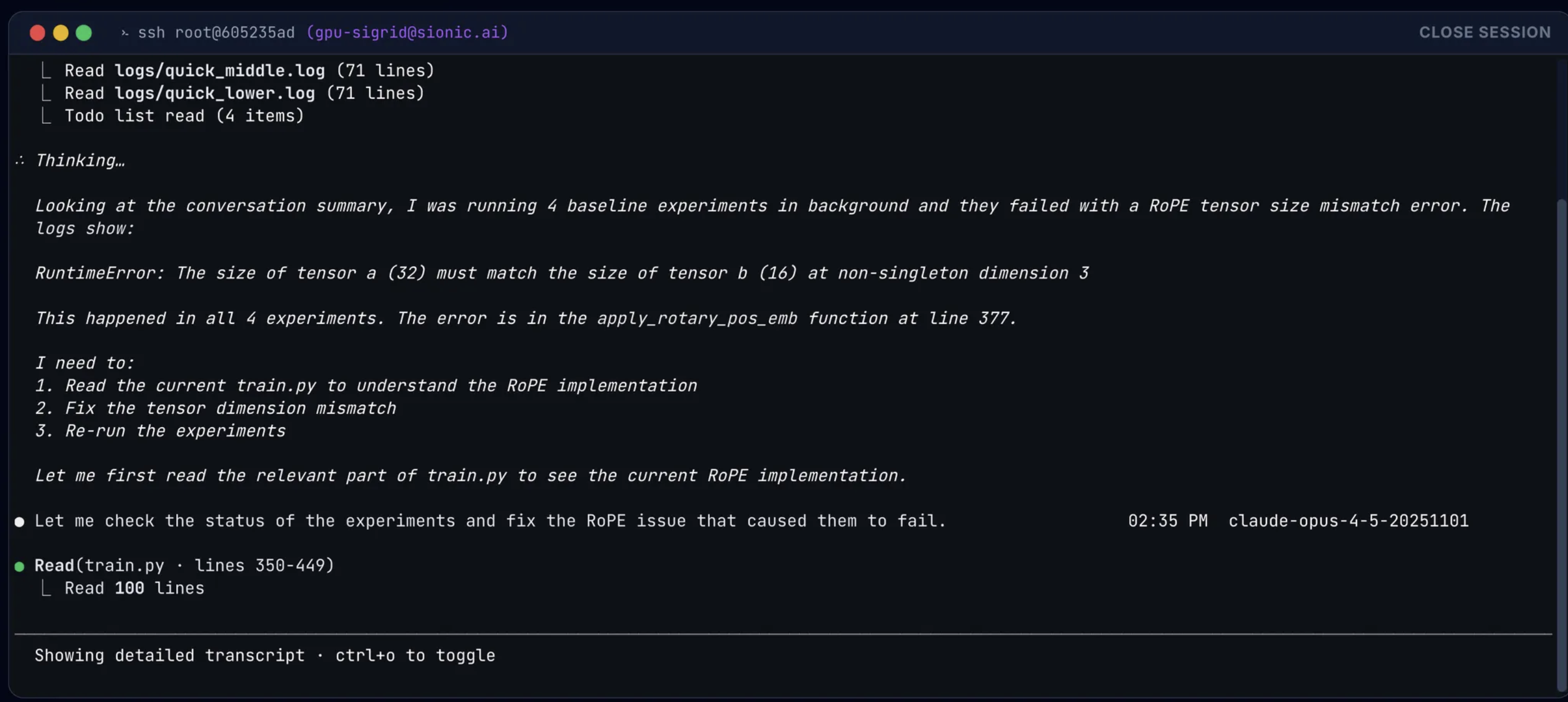Click the red close window button
This screenshot has height=702, width=1568.
pyautogui.click(x=37, y=33)
